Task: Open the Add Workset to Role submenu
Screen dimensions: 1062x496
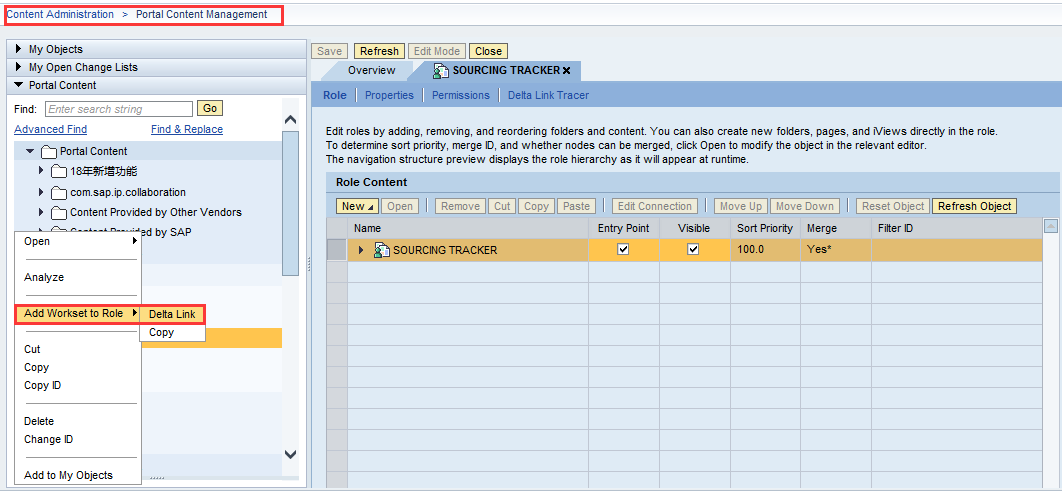Action: click(x=78, y=313)
